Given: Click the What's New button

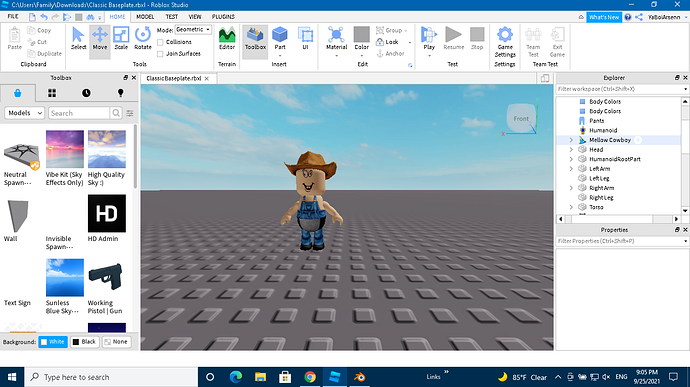Looking at the screenshot, I should (604, 17).
